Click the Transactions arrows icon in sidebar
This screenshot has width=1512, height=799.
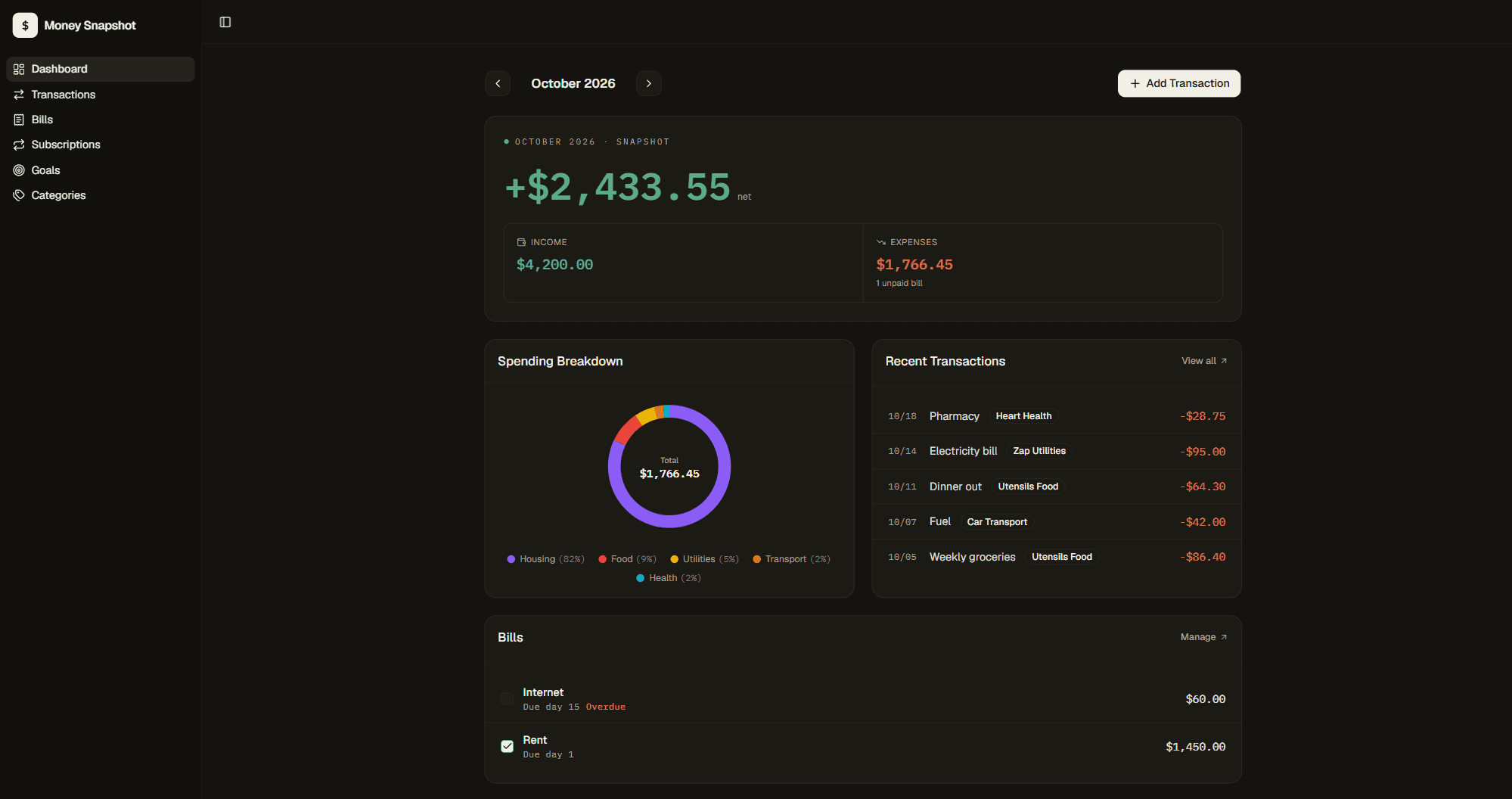pos(19,95)
